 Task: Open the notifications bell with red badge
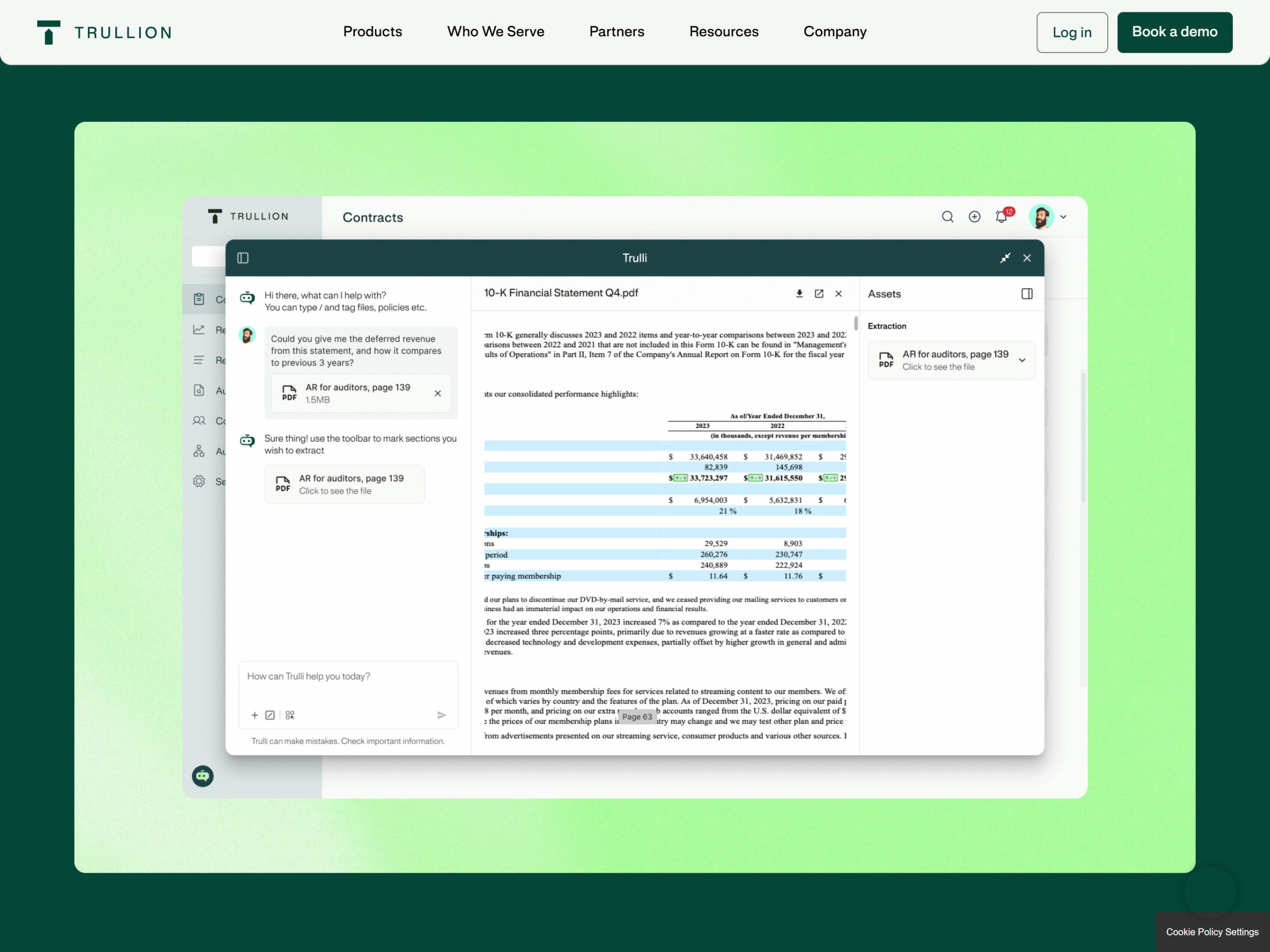point(1001,216)
